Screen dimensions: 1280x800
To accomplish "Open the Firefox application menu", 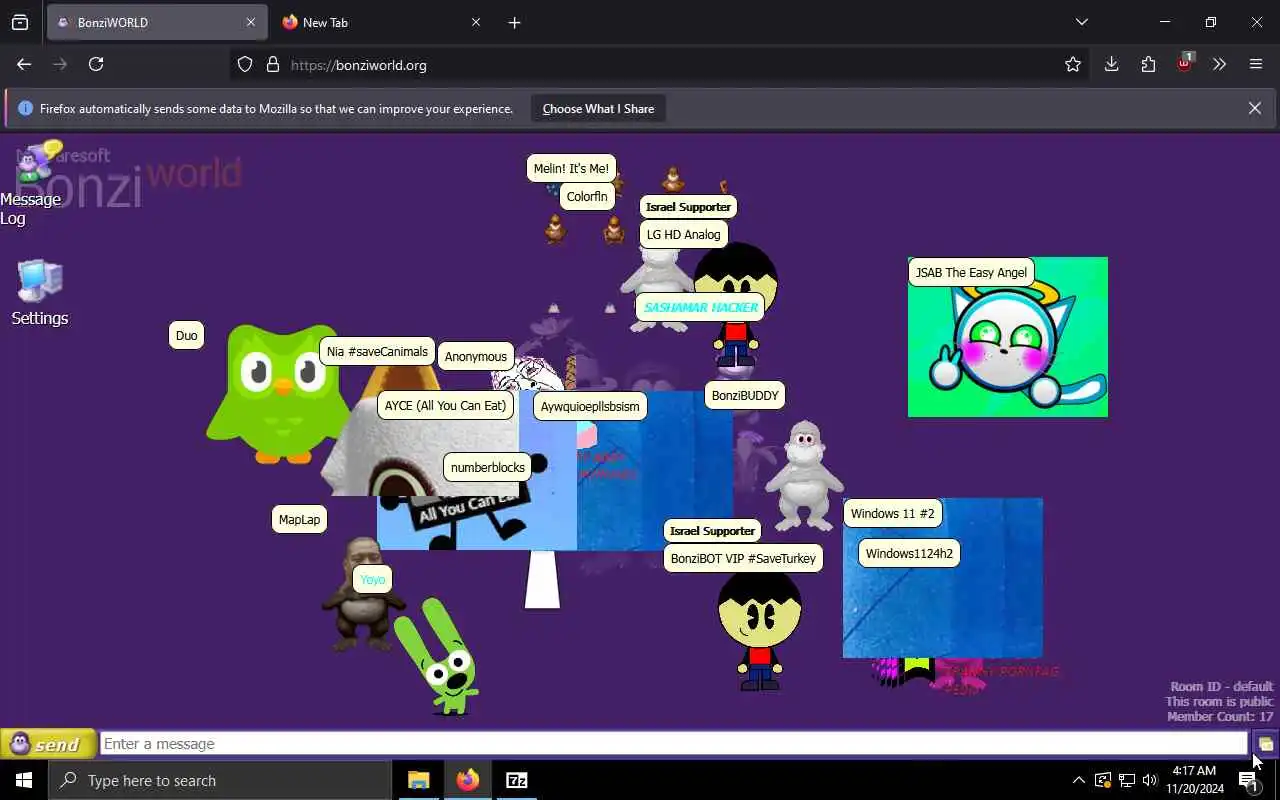I will pos(1256,64).
